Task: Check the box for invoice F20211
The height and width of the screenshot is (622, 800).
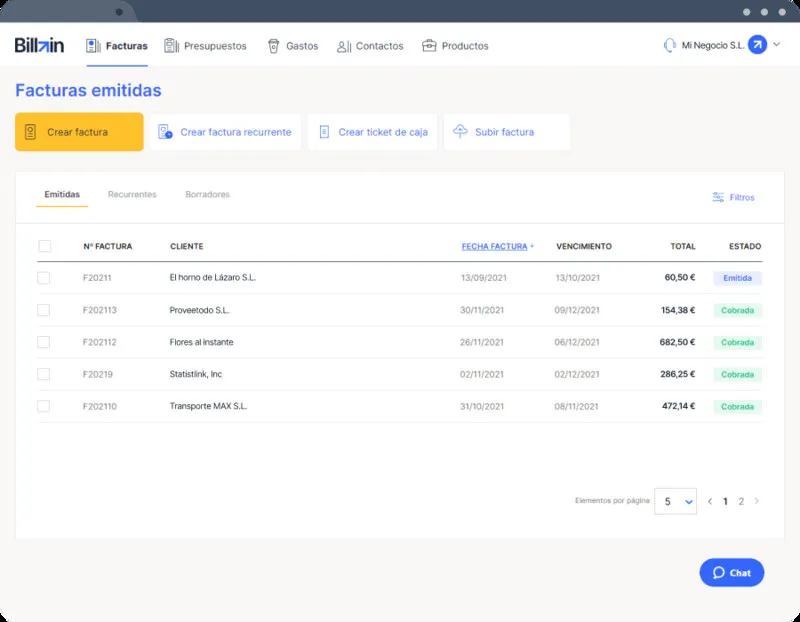Action: tap(43, 278)
